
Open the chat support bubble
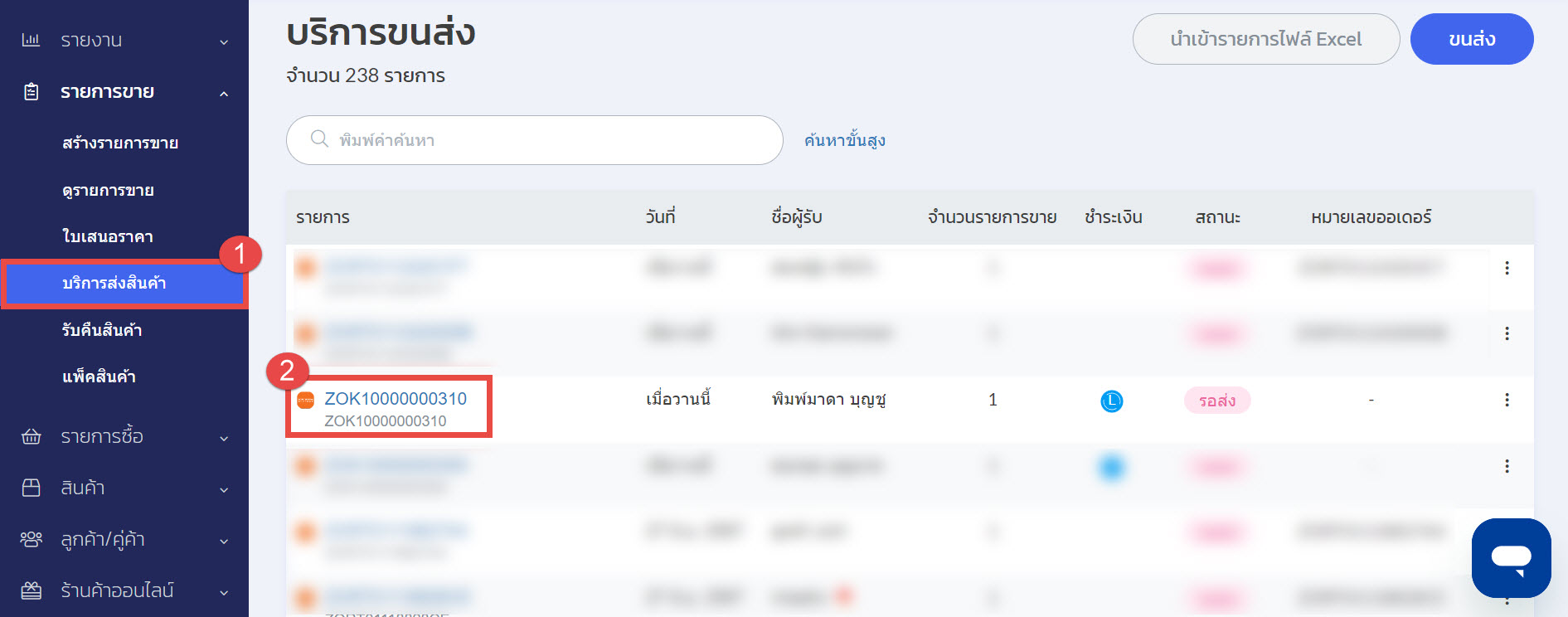(1511, 558)
